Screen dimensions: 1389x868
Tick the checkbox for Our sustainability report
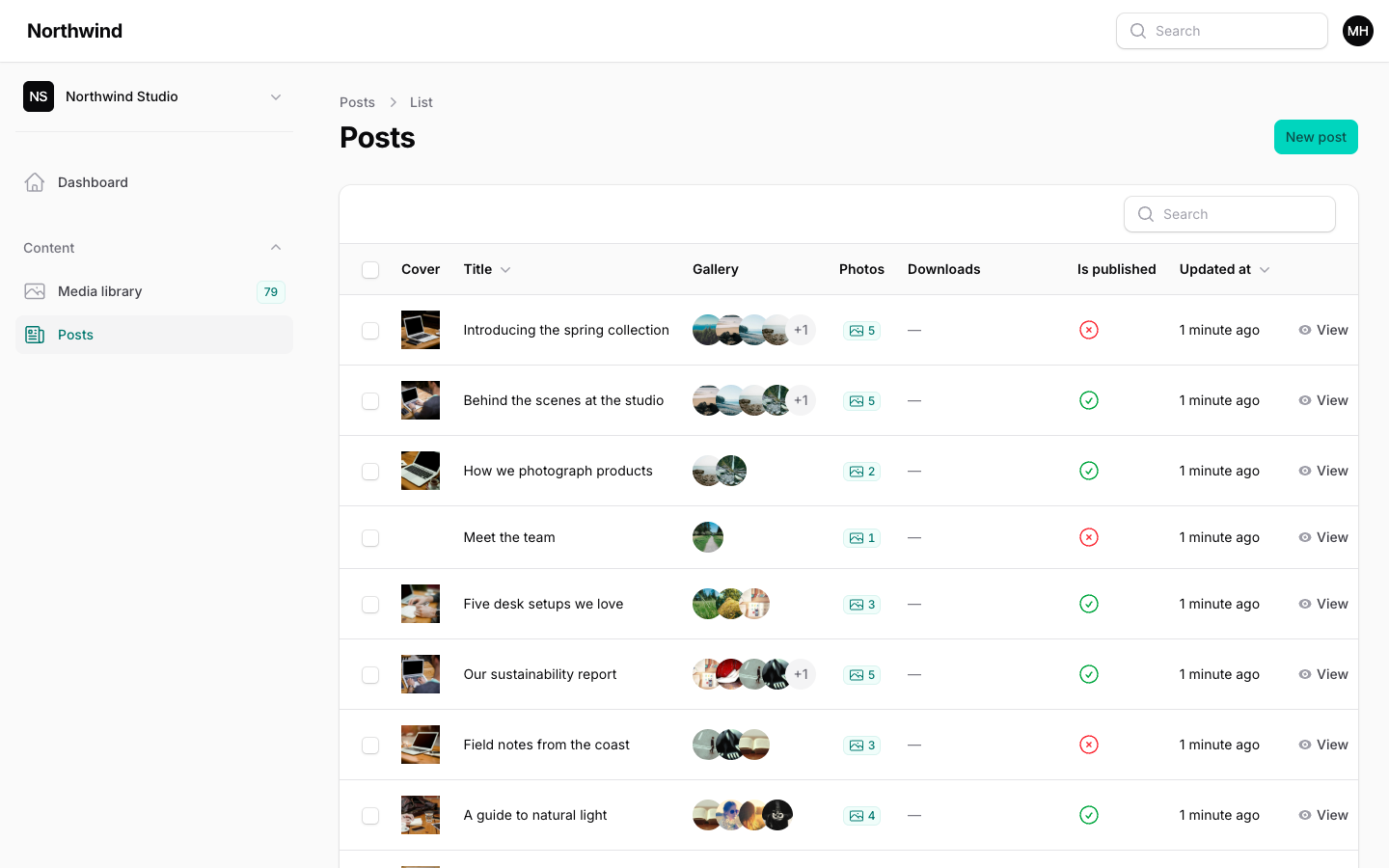click(370, 675)
